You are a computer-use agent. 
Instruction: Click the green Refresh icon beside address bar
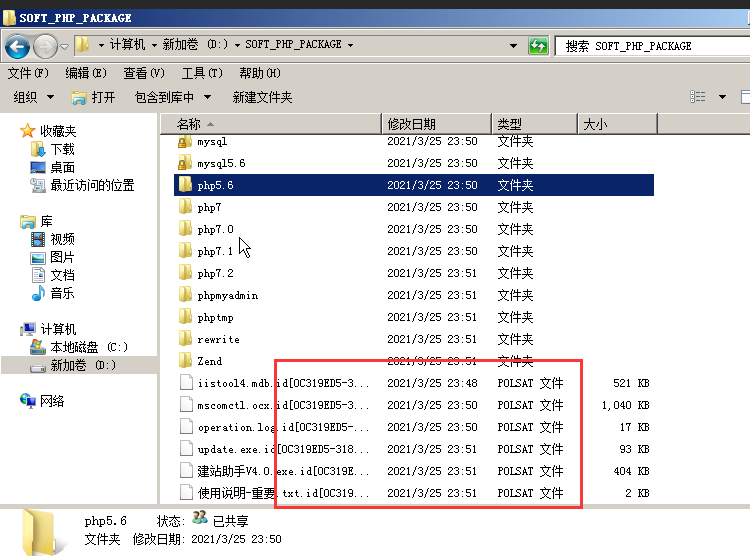point(538,45)
